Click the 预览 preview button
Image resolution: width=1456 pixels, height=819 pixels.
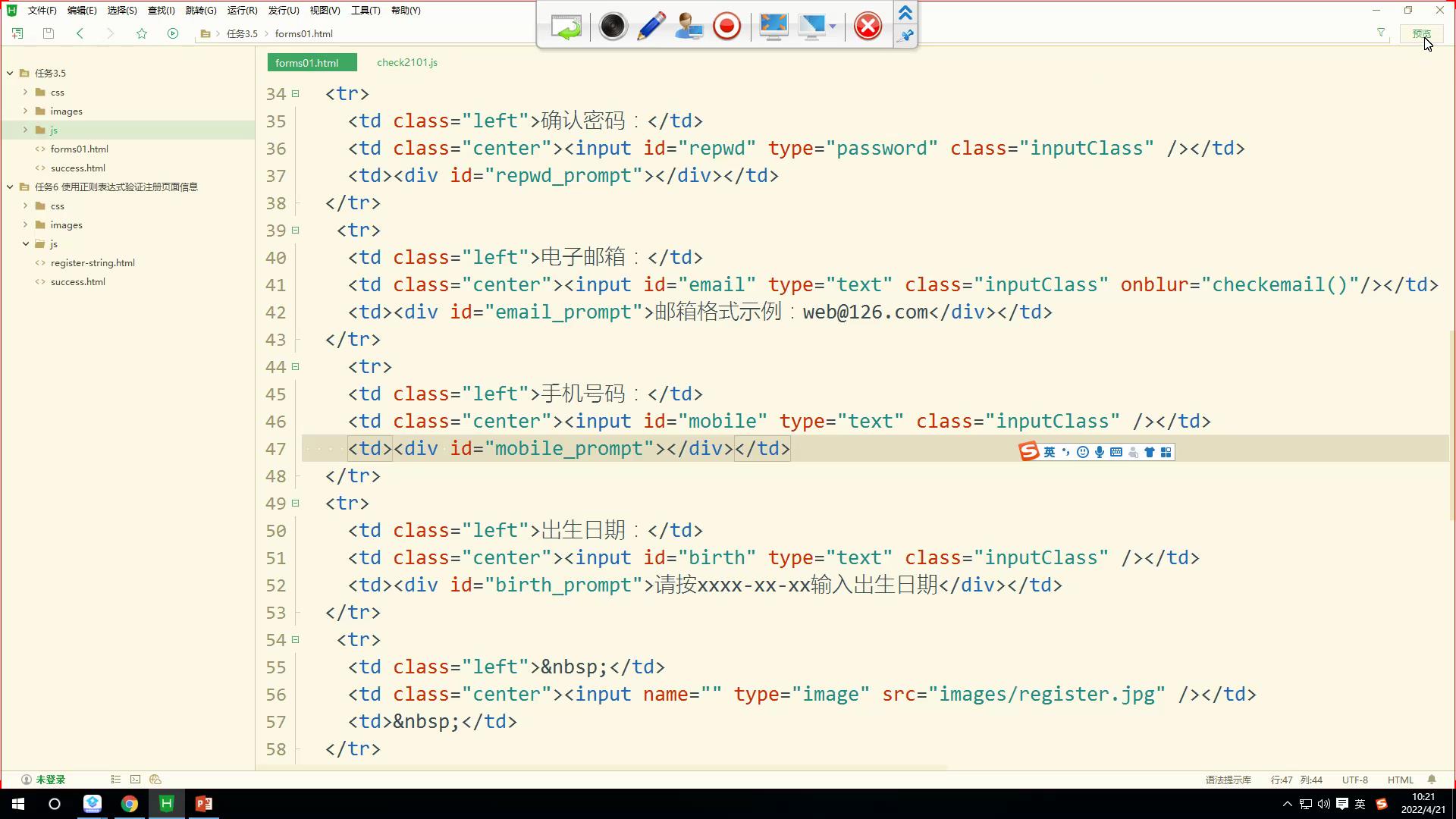[x=1421, y=33]
